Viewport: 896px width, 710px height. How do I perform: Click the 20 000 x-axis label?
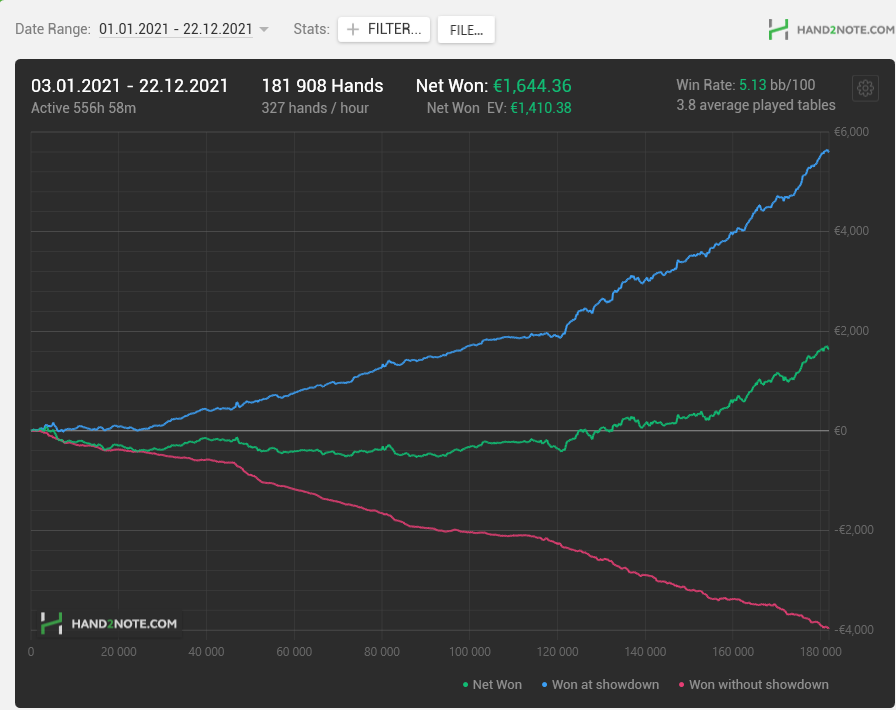point(118,652)
